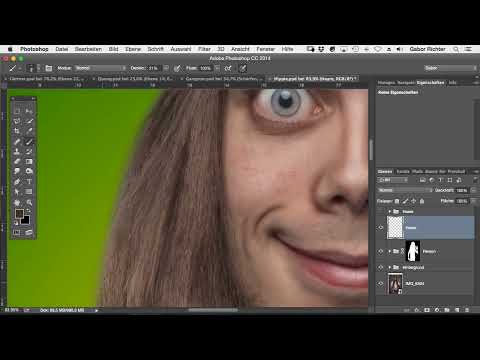Select the Eraser tool

pos(17,162)
